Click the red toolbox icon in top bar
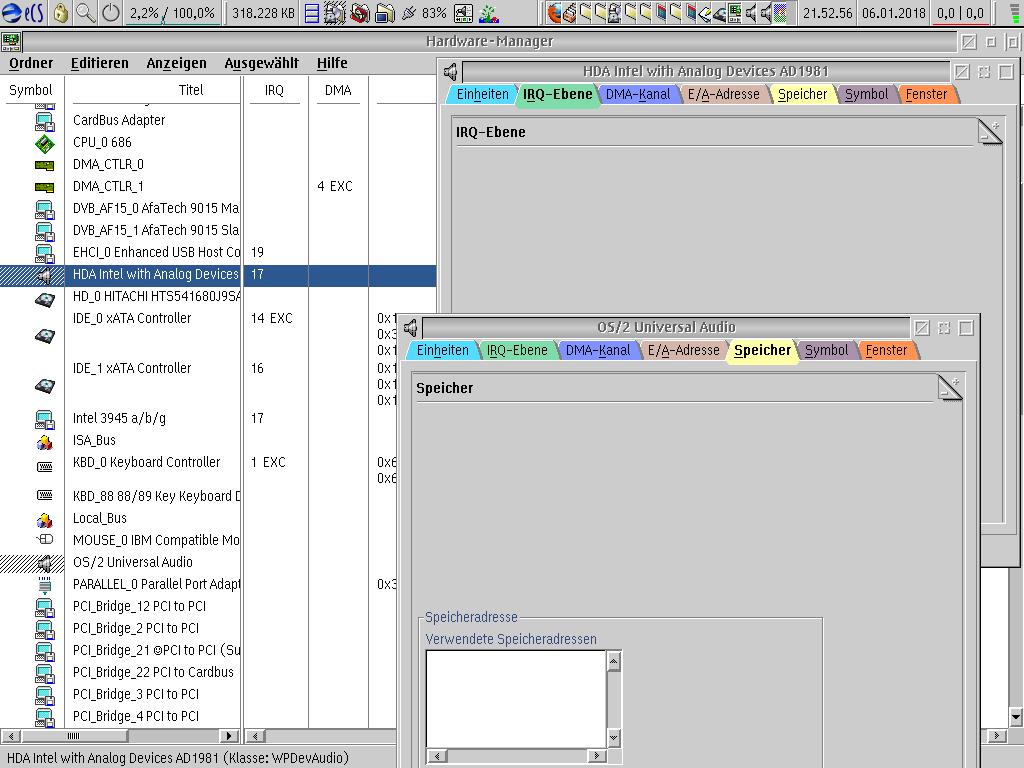The height and width of the screenshot is (768, 1024). click(x=360, y=13)
